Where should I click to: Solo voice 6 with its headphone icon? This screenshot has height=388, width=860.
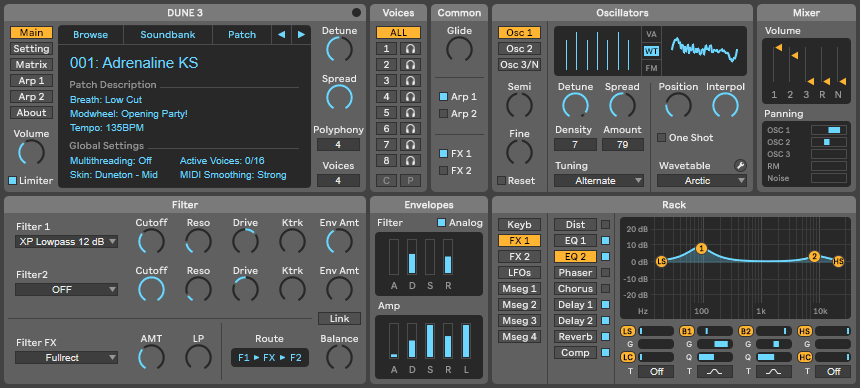[410, 128]
